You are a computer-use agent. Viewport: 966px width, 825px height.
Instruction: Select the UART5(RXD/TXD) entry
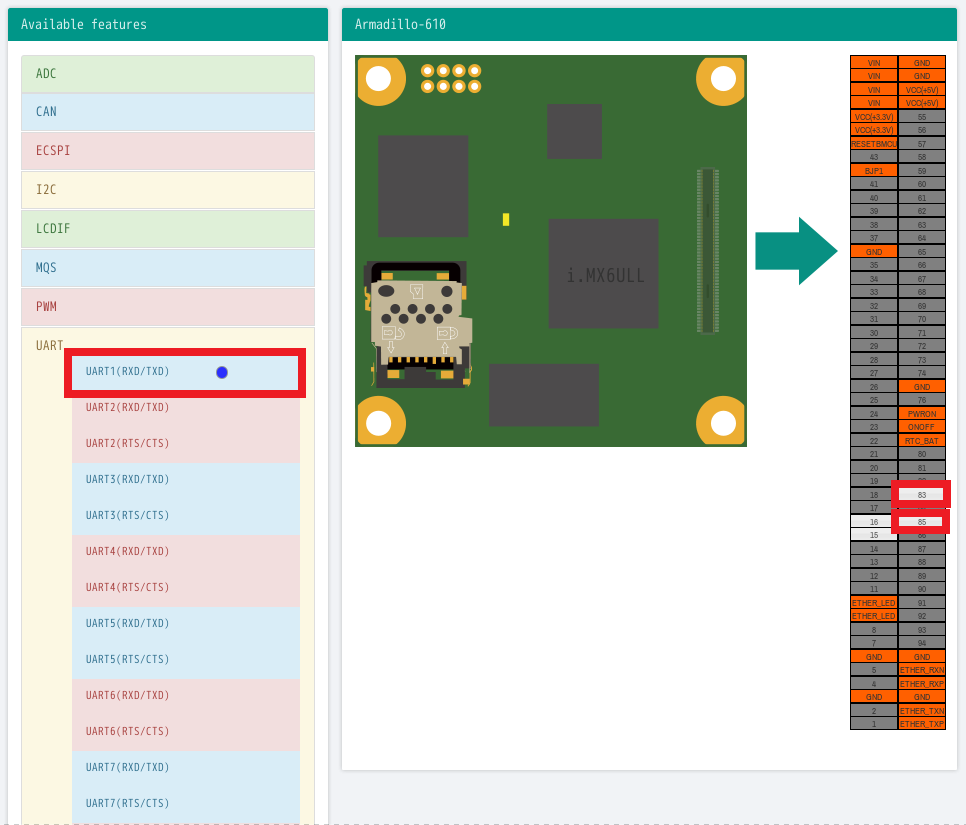click(185, 624)
